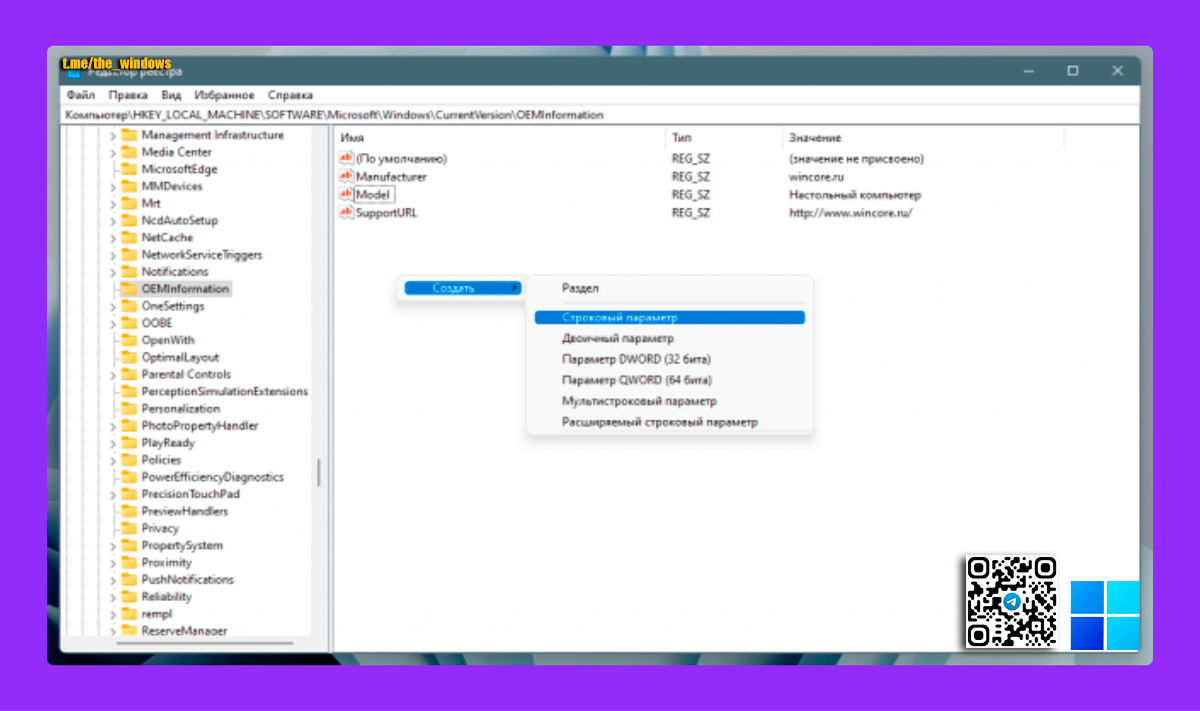The width and height of the screenshot is (1200, 711).
Task: Click the wincore.ru data value
Action: coord(817,177)
